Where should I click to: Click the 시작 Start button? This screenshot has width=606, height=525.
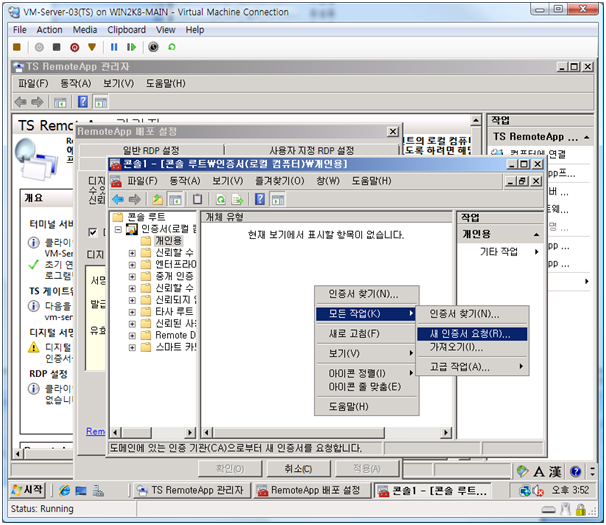coord(27,490)
